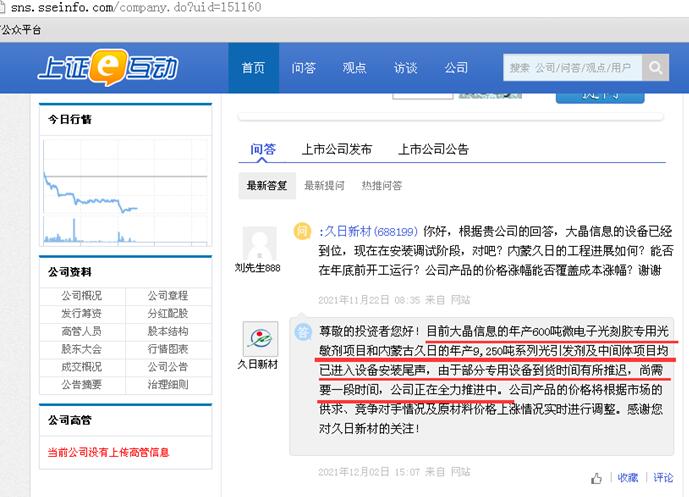Click the blue 答 answer icon
The height and width of the screenshot is (497, 689).
tap(302, 332)
